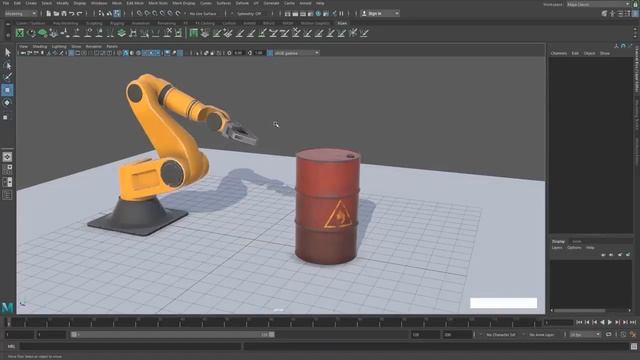
Task: Click the go to start of playback button
Action: pos(579,322)
